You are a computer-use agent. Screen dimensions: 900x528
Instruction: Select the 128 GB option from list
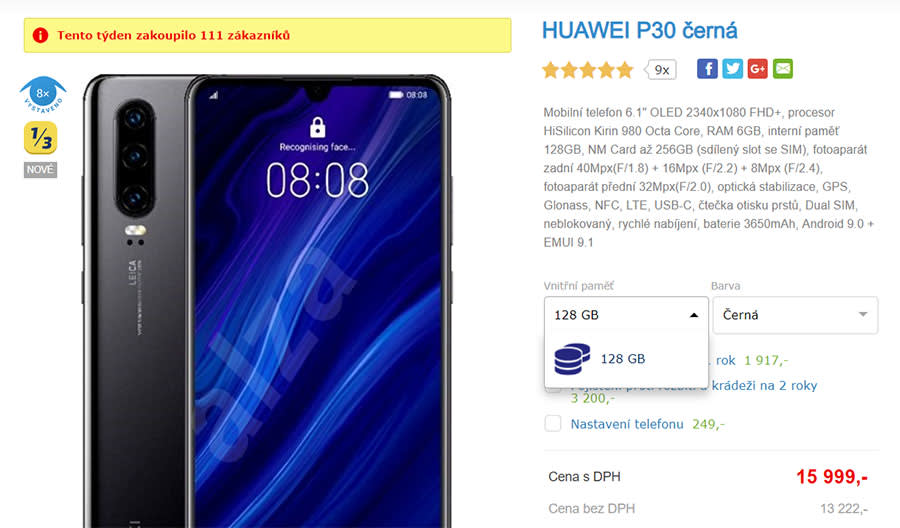point(626,359)
